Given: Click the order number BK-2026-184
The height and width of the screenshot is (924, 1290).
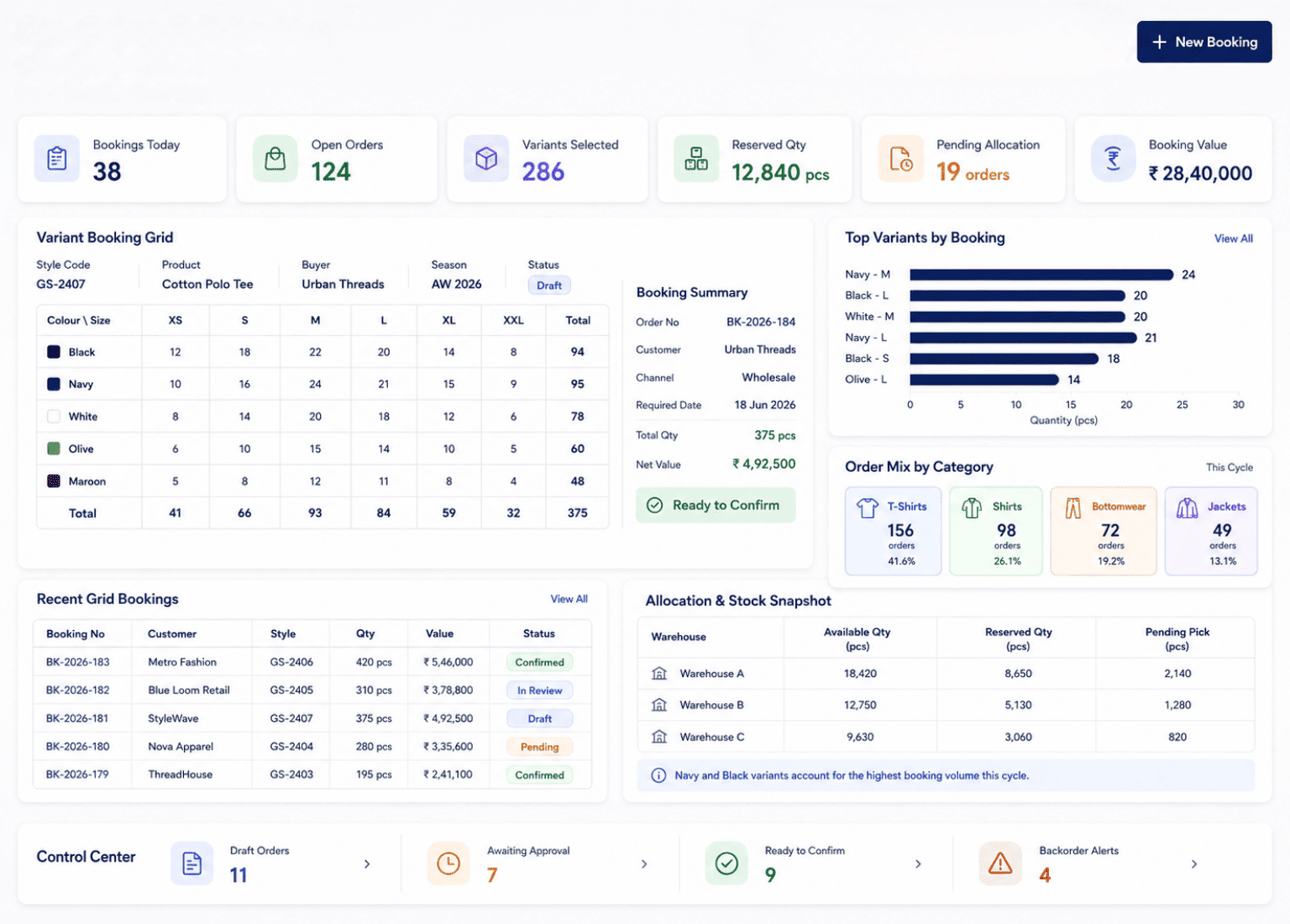Looking at the screenshot, I should 761,322.
